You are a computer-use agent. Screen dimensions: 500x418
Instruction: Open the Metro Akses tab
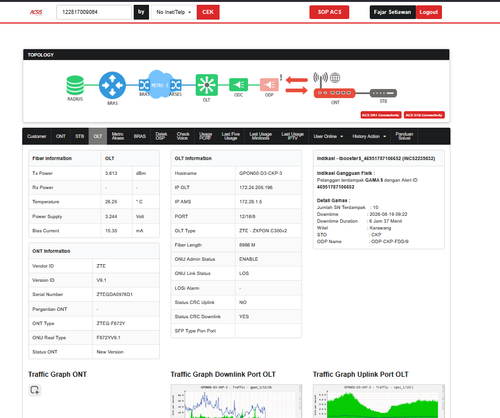click(x=118, y=136)
